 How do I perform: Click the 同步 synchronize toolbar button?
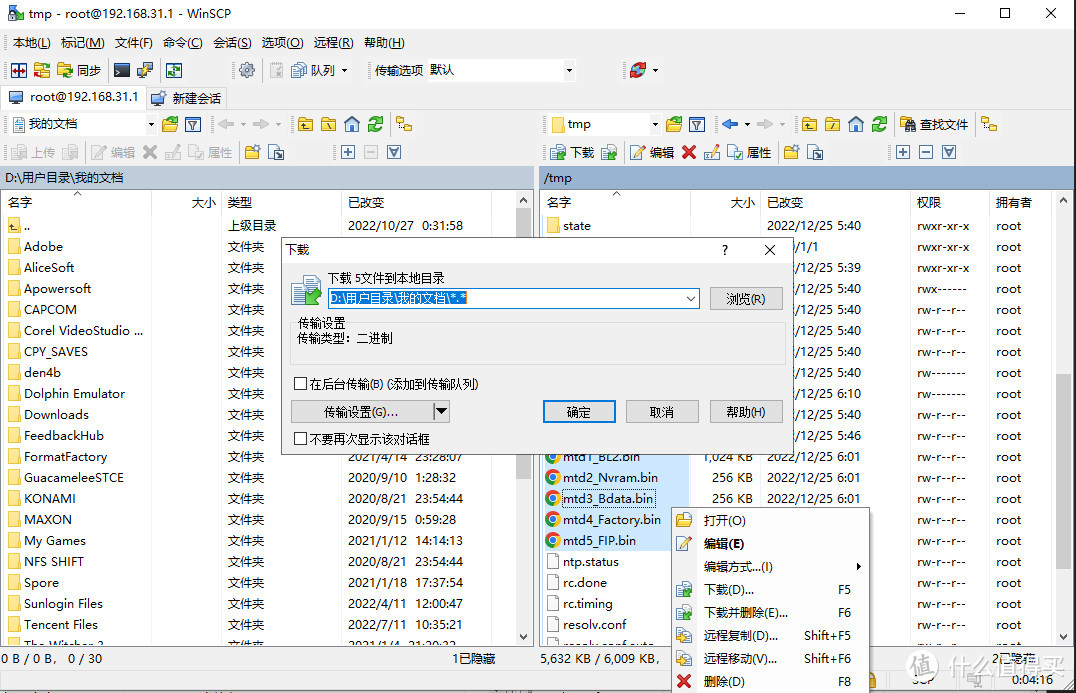point(79,70)
